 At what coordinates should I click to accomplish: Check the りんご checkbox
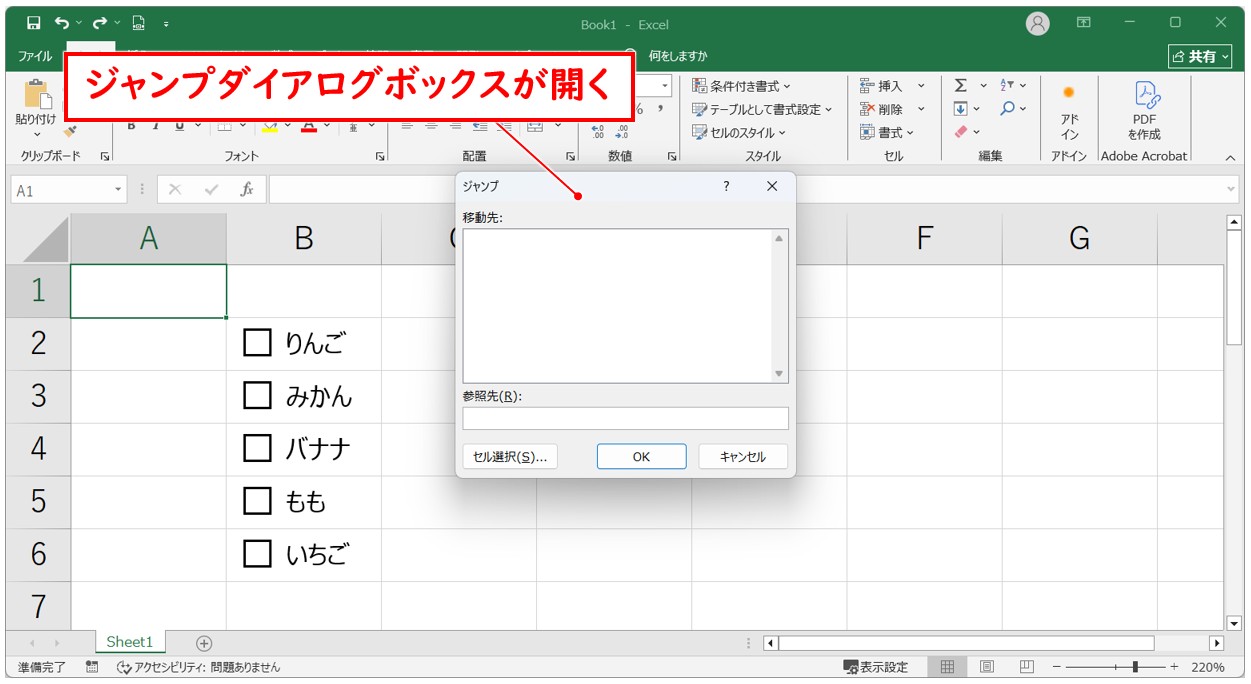point(258,343)
